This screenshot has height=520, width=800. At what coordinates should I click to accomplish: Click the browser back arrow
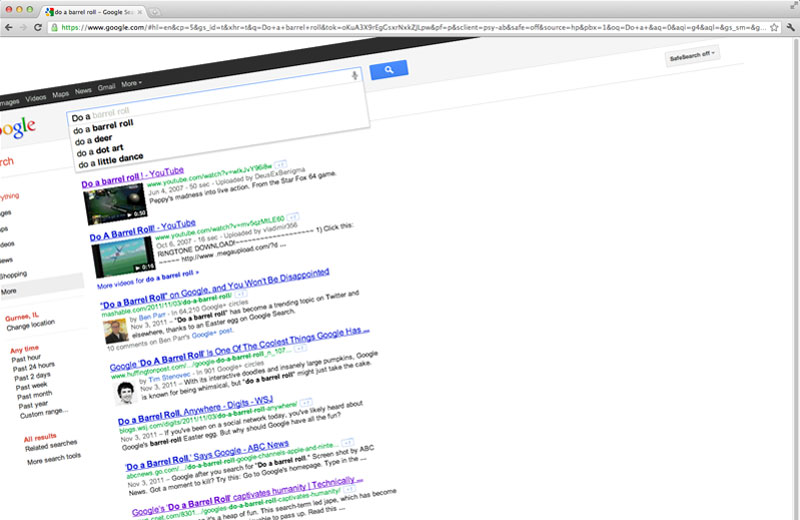click(8, 28)
